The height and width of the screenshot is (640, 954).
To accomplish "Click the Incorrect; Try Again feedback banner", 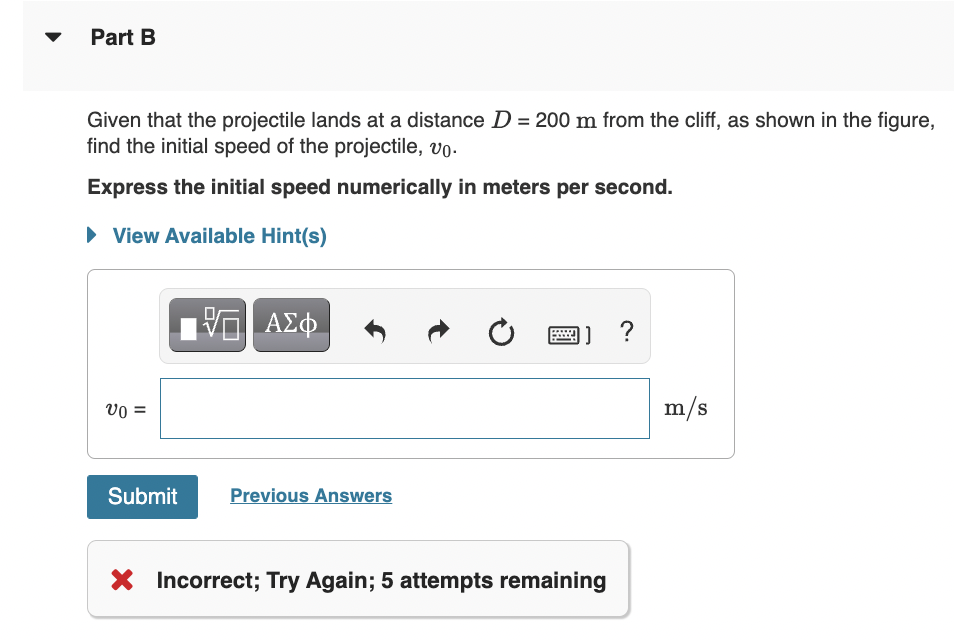I will click(x=357, y=580).
